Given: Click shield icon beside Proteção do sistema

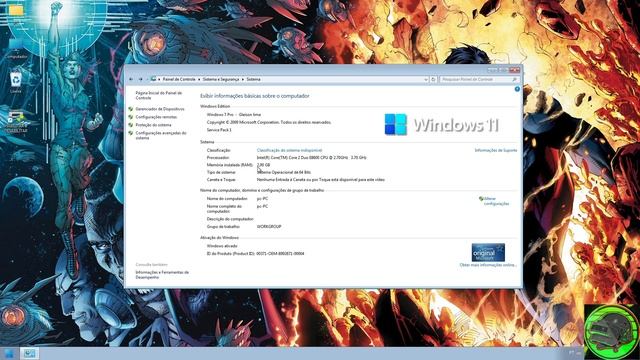Looking at the screenshot, I should pos(131,125).
